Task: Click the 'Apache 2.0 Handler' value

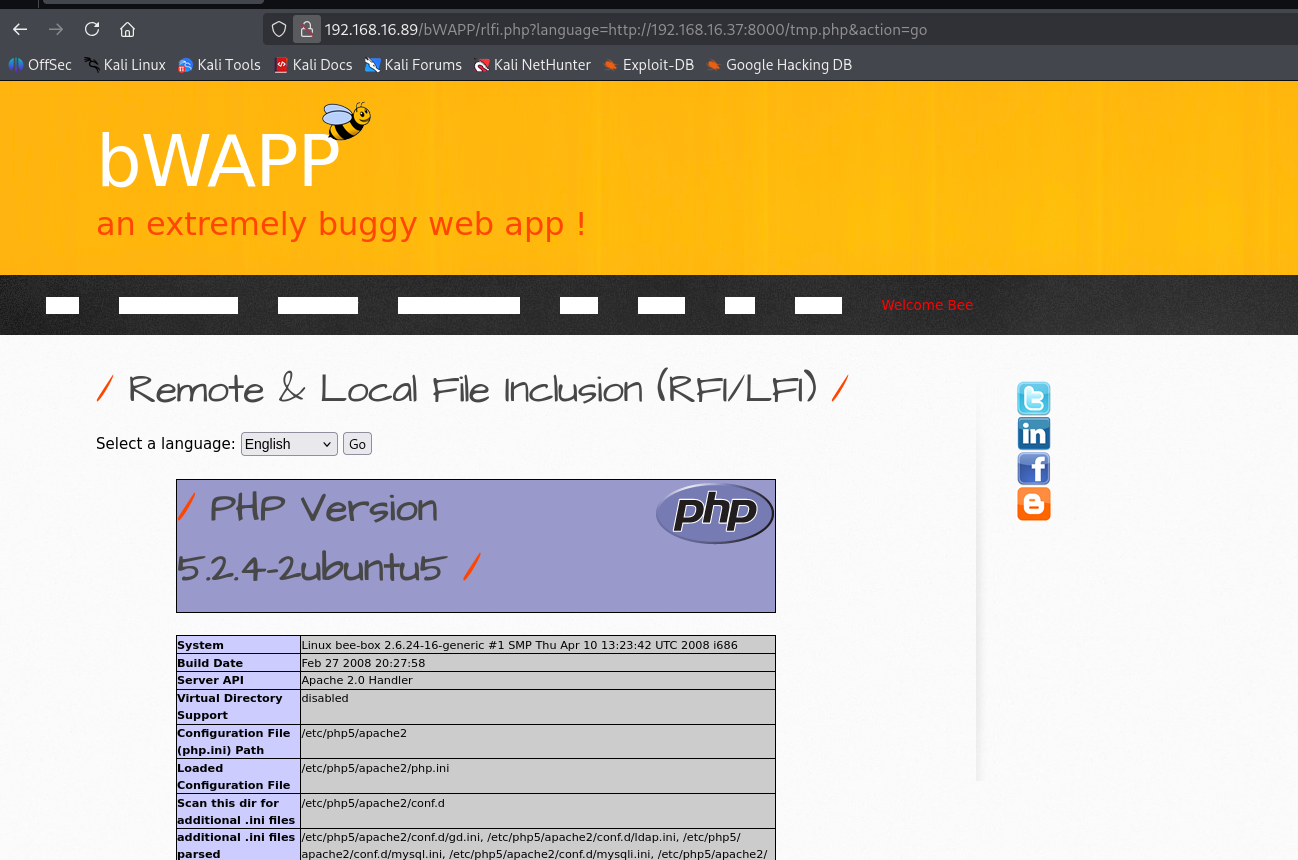Action: coord(357,680)
